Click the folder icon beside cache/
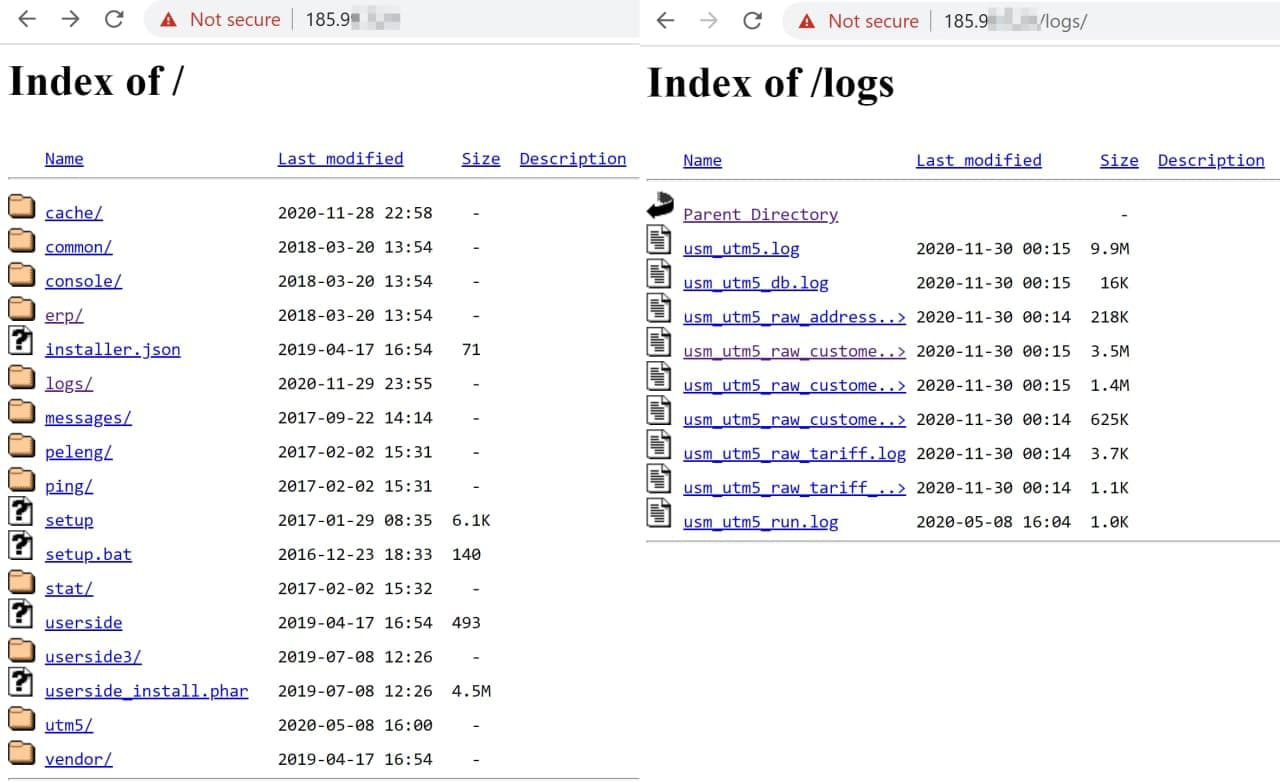Screen dimensions: 1280x783 [x=21, y=208]
